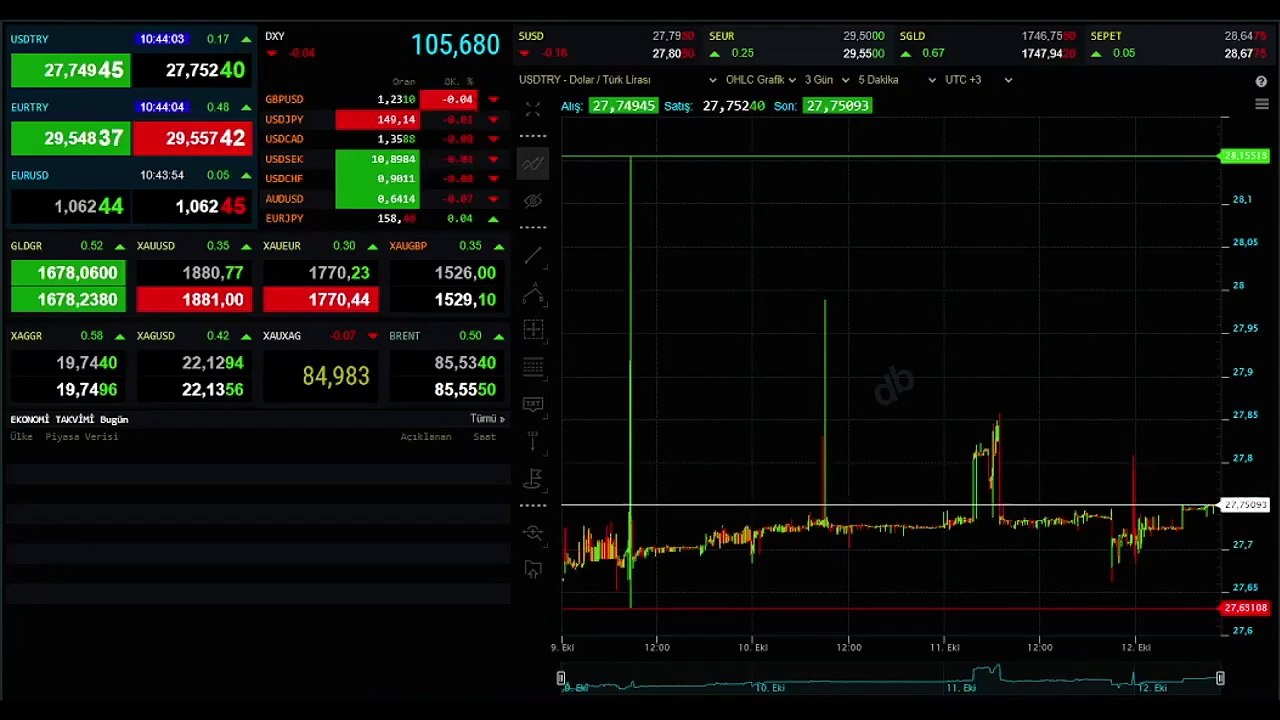Select the EURJPY row in rates list
This screenshot has height=720, width=1280.
[383, 218]
